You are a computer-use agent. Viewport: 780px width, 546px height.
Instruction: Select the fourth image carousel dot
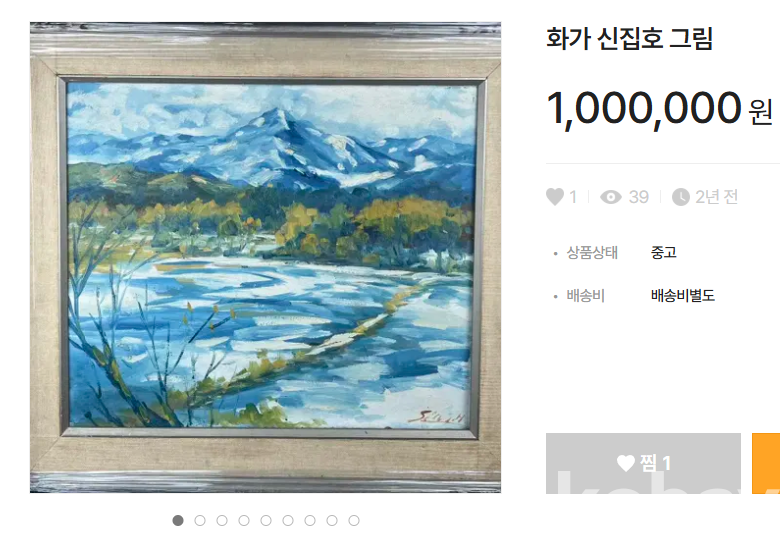[x=244, y=520]
